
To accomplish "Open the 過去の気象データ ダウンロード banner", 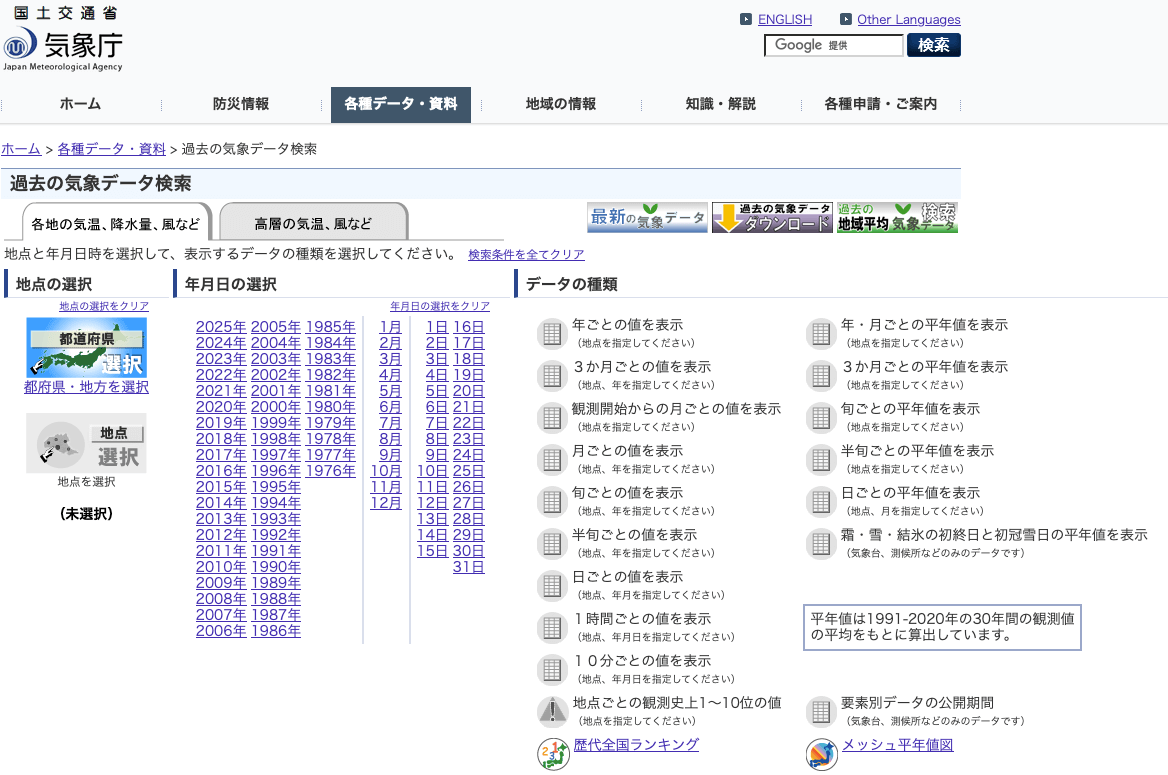I will (x=772, y=218).
